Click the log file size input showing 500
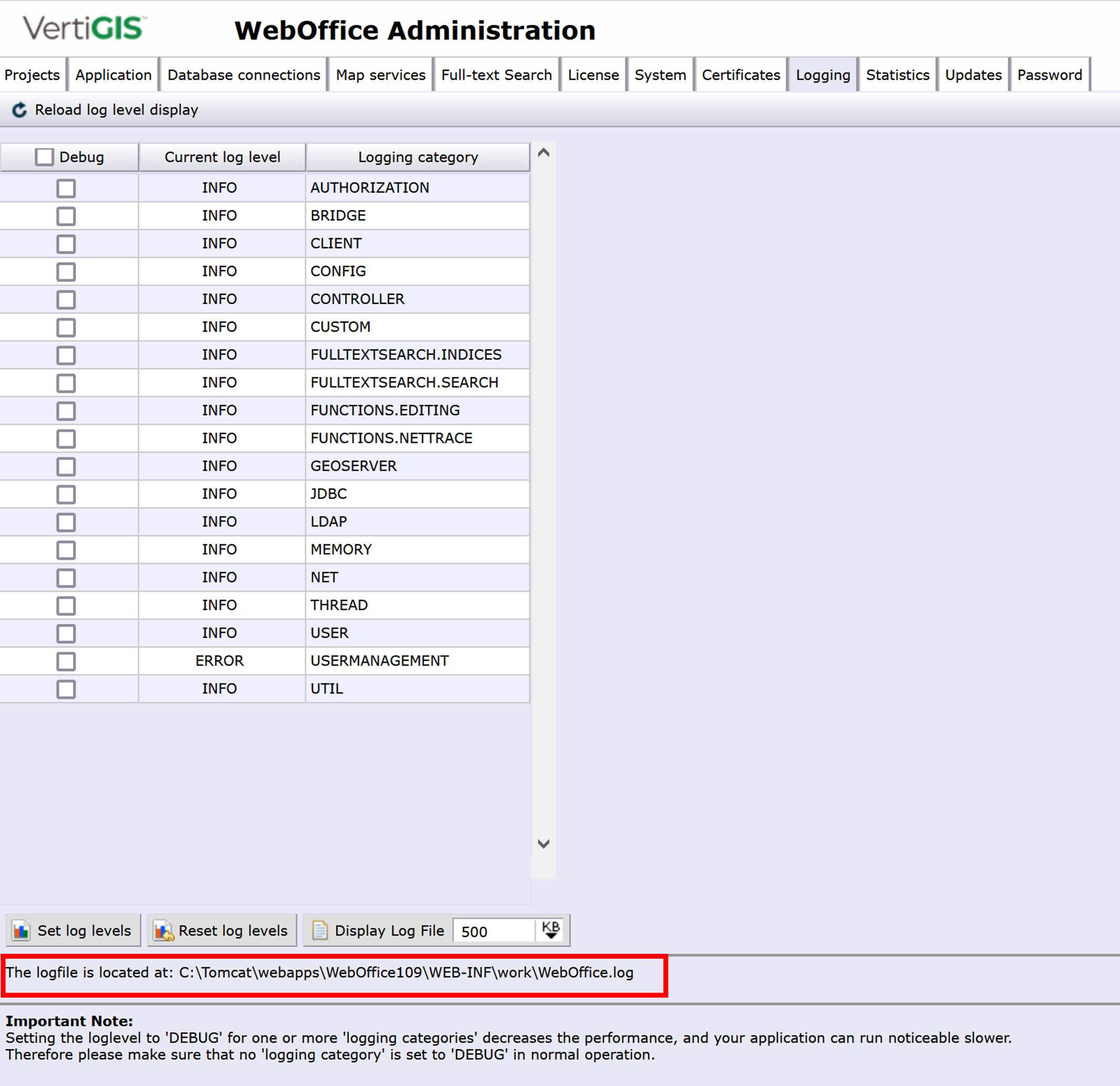Screen dimensions: 1120x1086 494,931
